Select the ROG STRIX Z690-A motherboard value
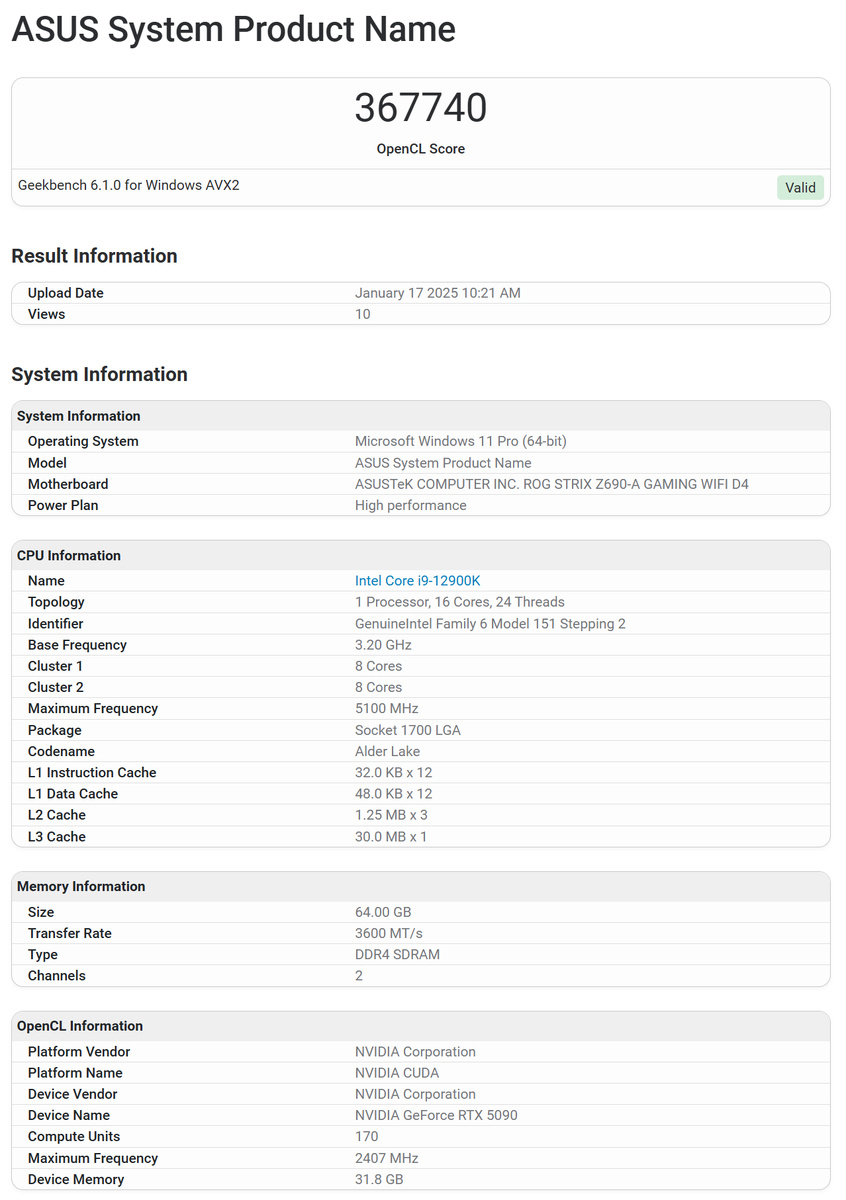The image size is (846, 1200). pos(552,484)
